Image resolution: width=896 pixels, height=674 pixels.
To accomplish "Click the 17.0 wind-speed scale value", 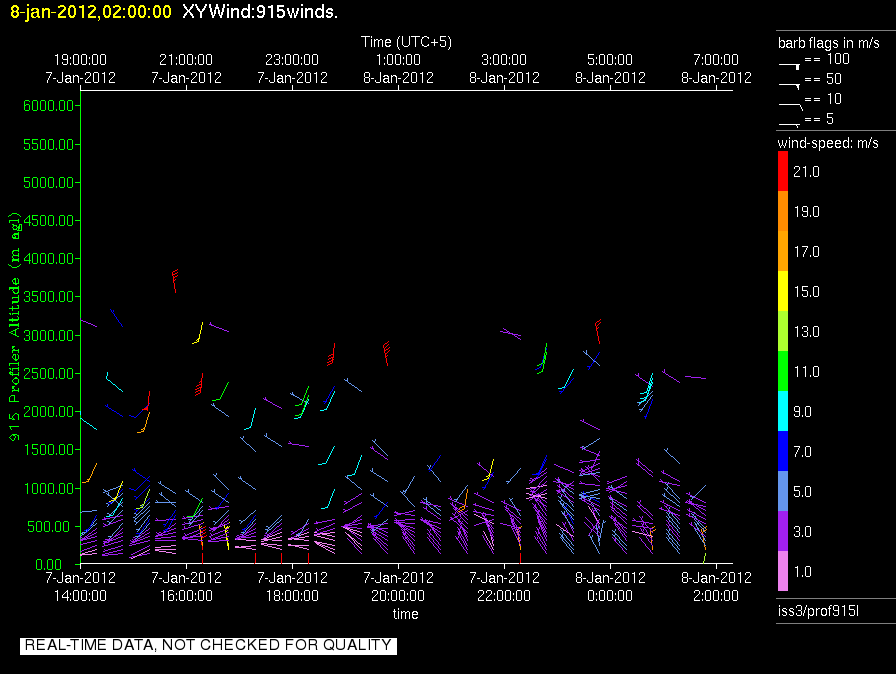I will click(x=806, y=252).
